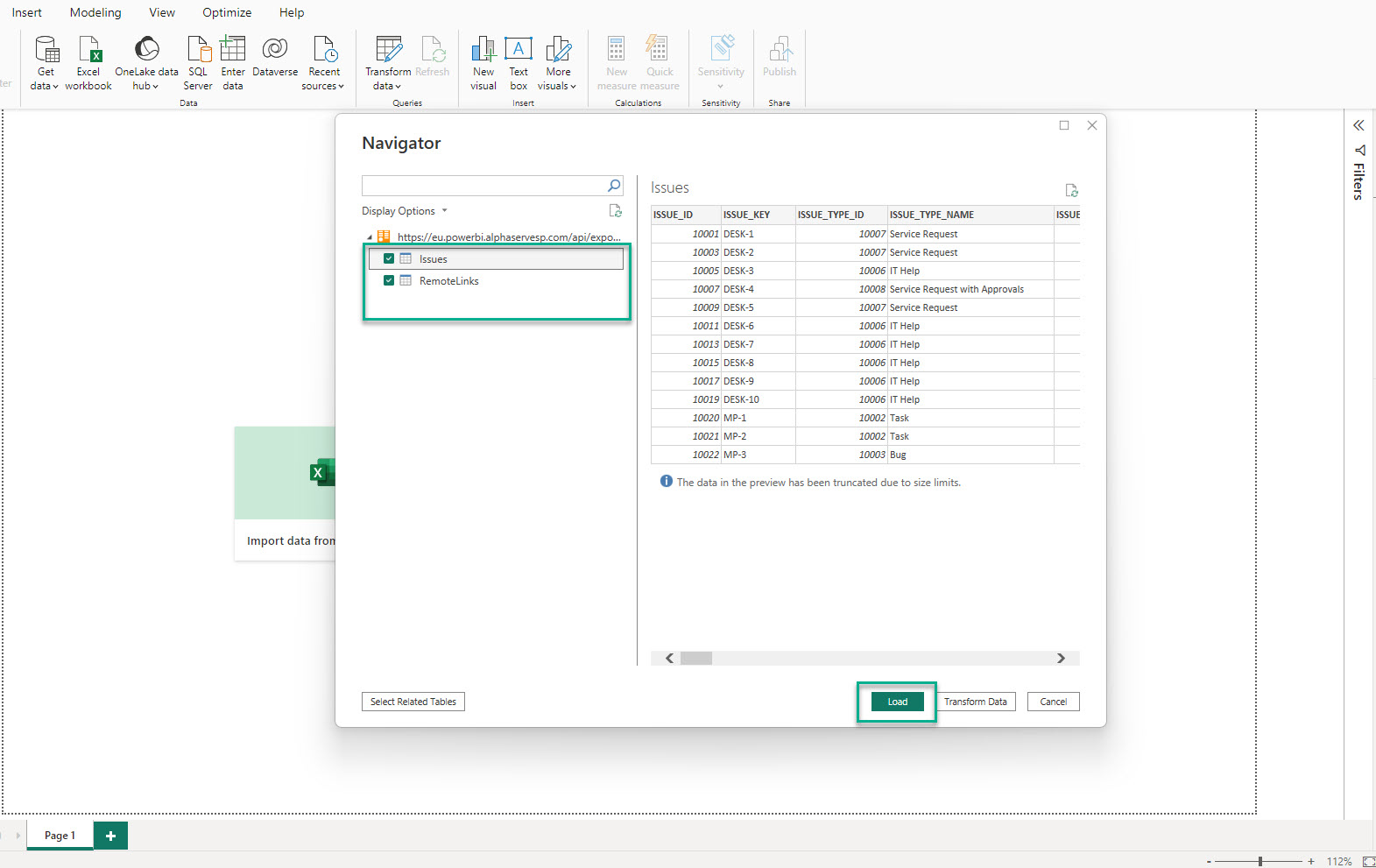Uncheck the Issues table checkbox
Viewport: 1376px width, 868px height.
(x=389, y=258)
